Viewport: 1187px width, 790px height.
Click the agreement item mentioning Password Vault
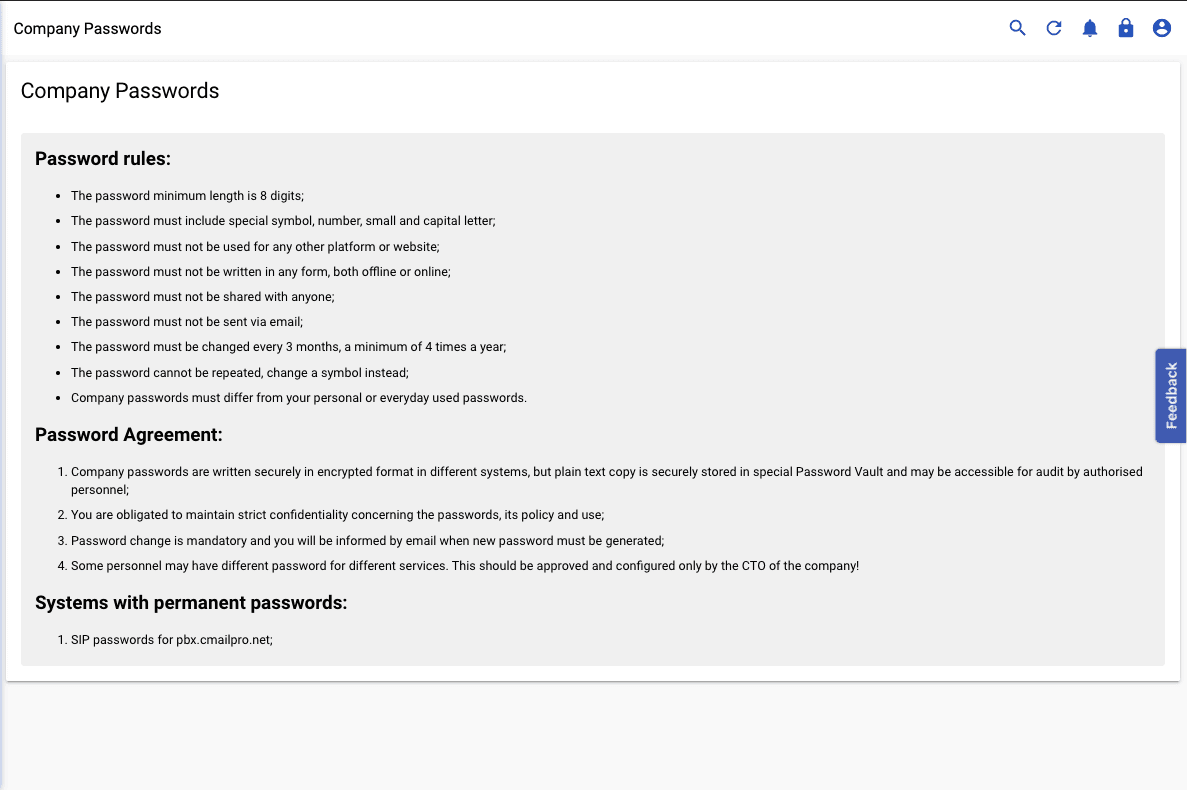coord(606,472)
